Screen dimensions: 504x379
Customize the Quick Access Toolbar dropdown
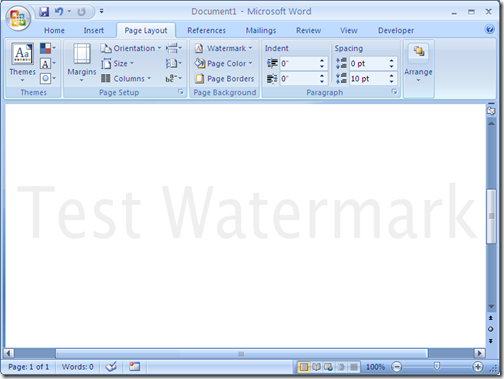point(101,12)
